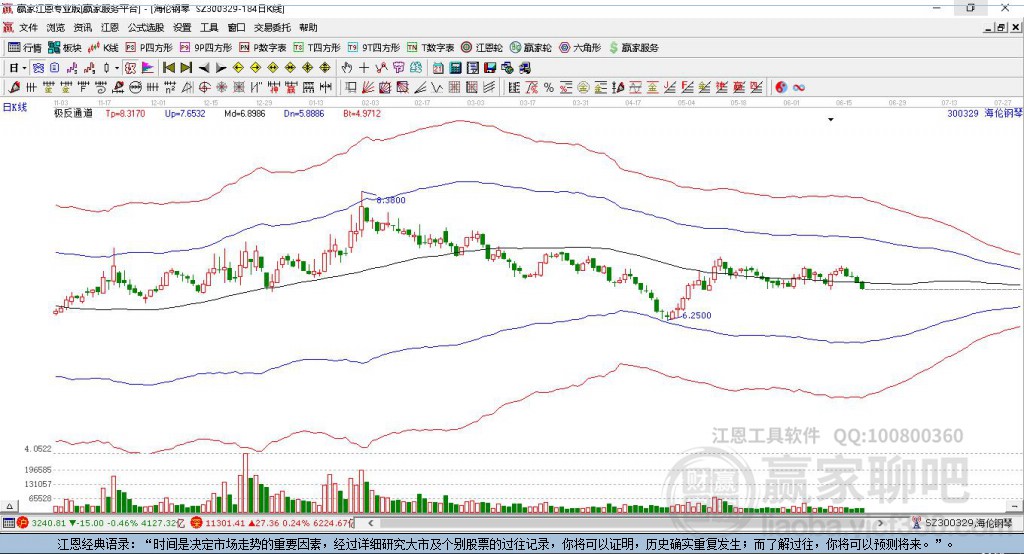Expand the 日 period dropdown arrow

pos(24,68)
